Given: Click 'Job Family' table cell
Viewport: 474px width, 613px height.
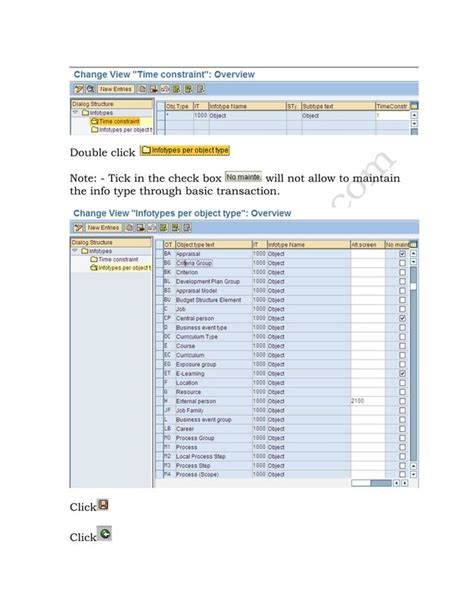Looking at the screenshot, I should coord(213,410).
